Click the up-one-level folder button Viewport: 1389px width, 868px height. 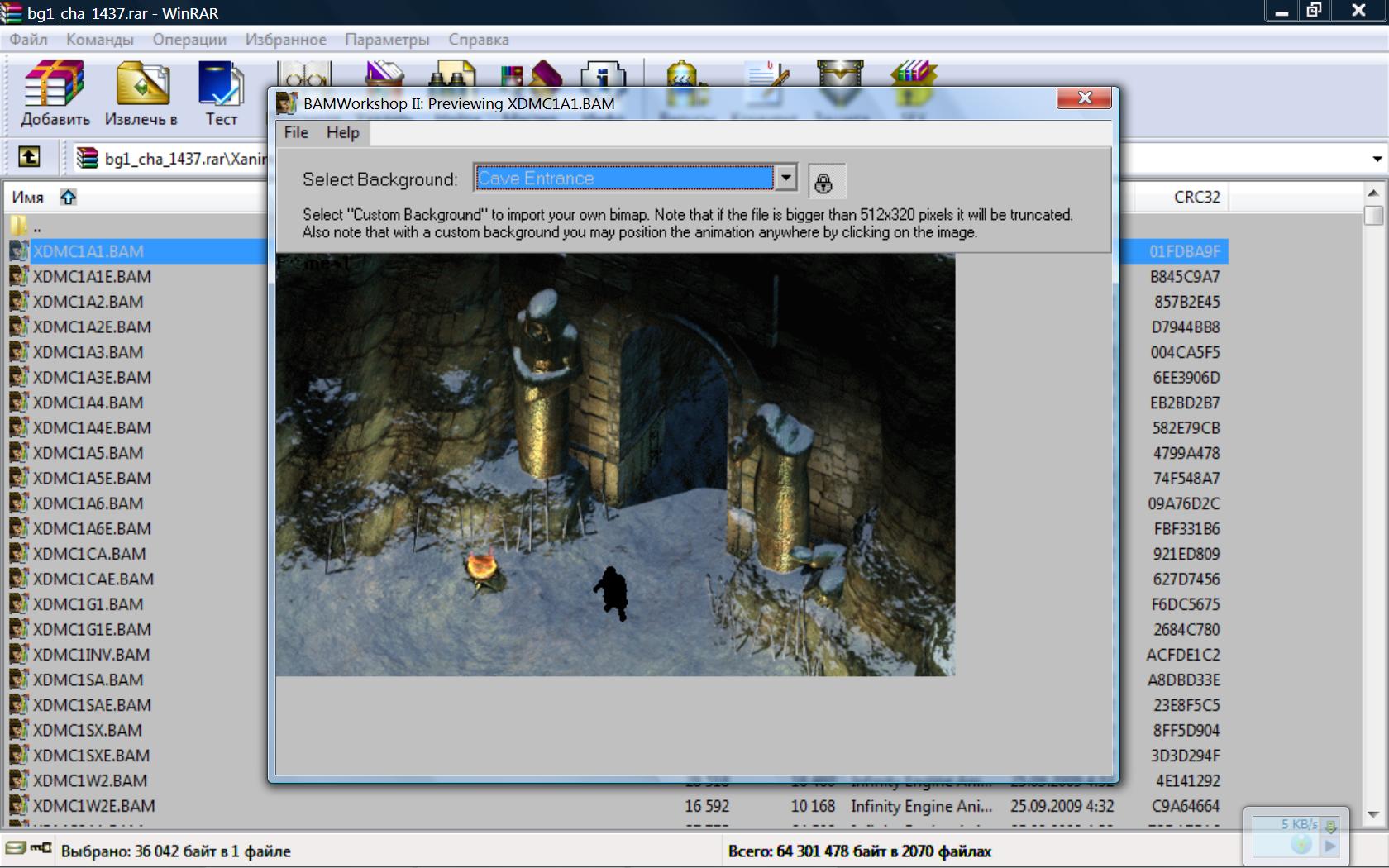pos(29,157)
